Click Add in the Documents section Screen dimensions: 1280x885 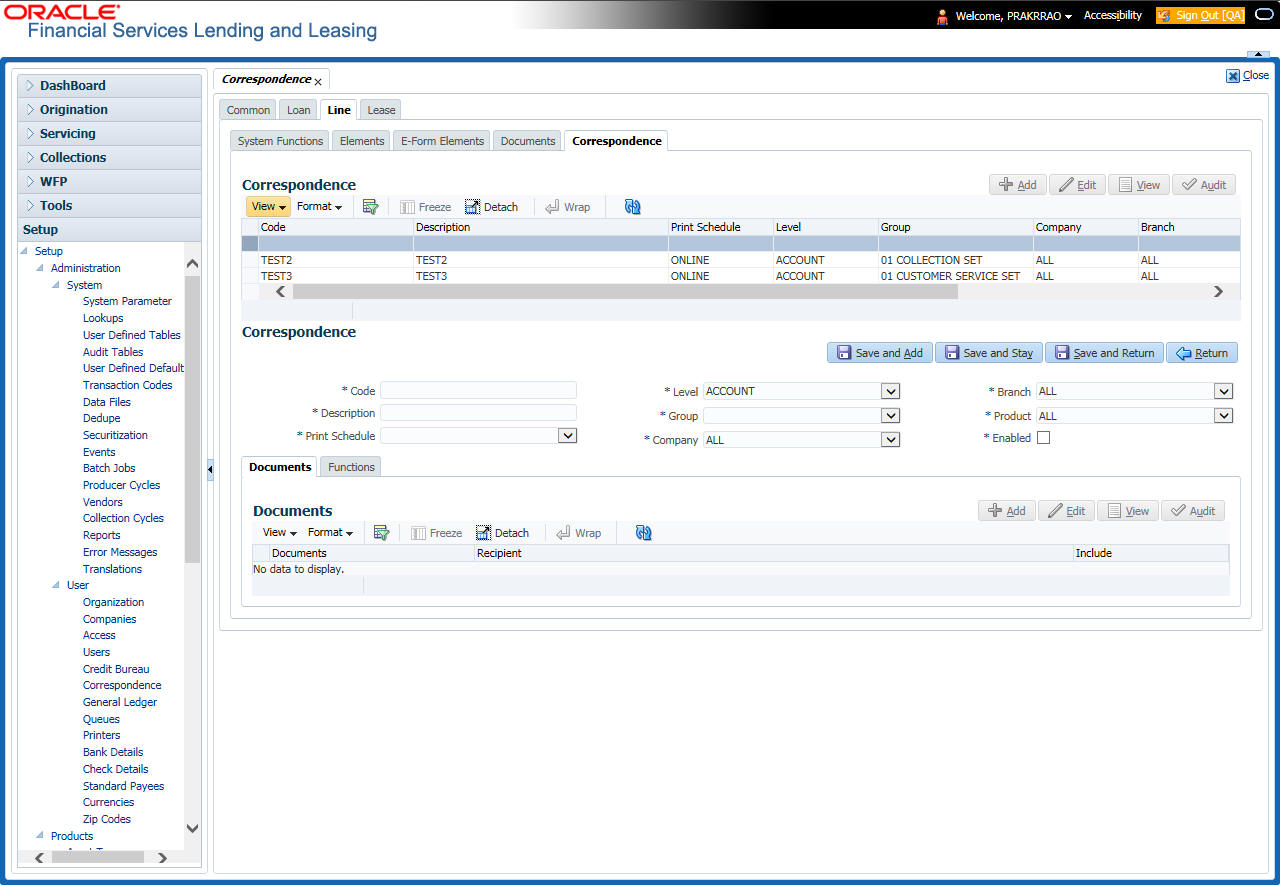1007,511
